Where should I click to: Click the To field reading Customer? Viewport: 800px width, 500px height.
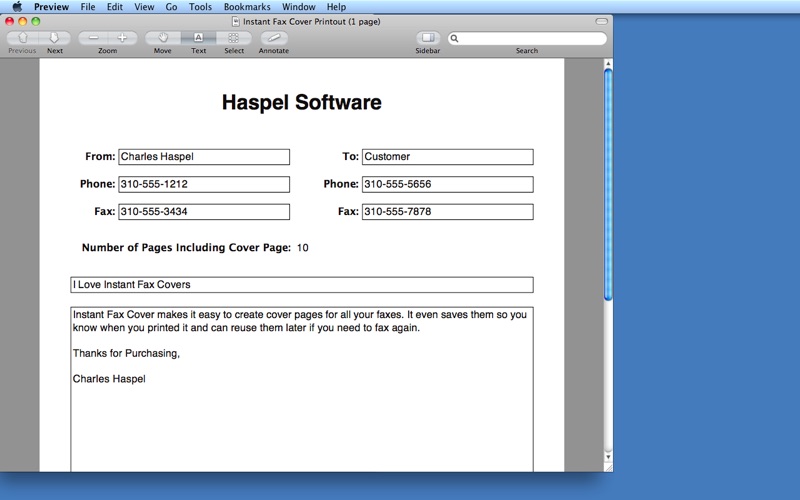(x=448, y=157)
